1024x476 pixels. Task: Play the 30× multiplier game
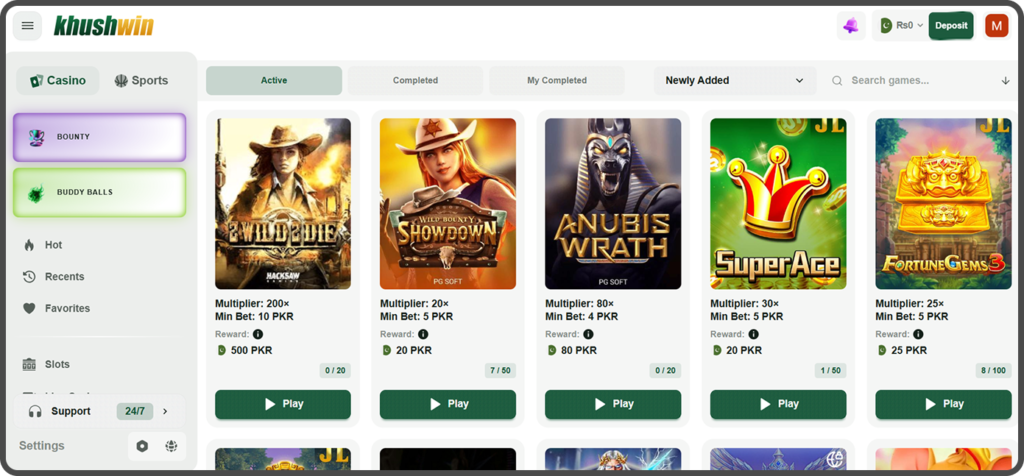778,404
